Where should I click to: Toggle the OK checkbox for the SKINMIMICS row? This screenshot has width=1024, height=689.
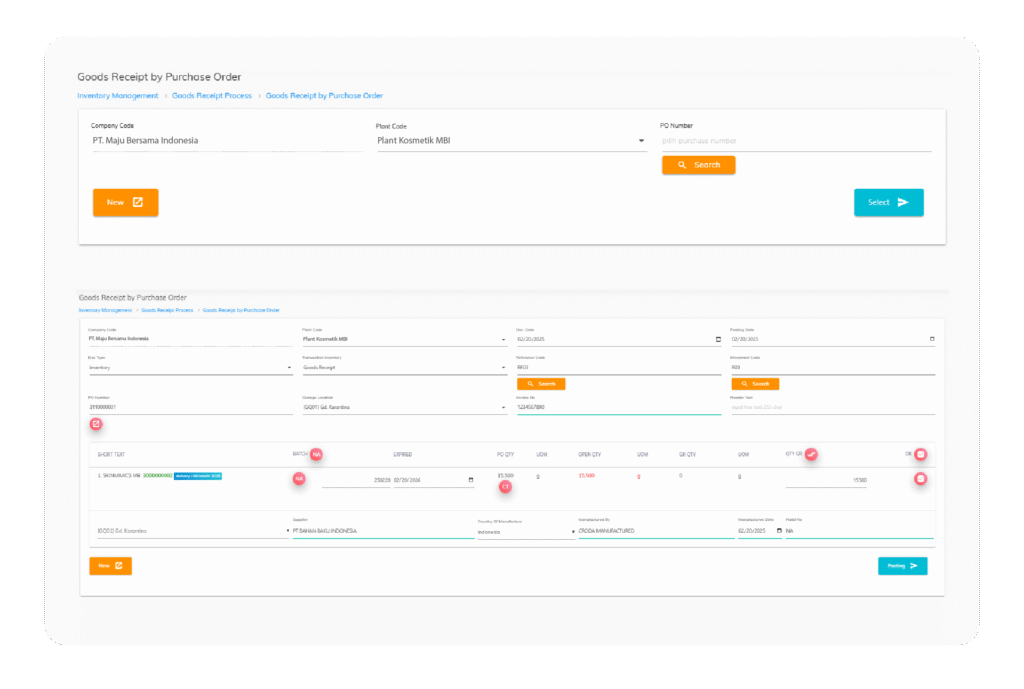pos(920,479)
